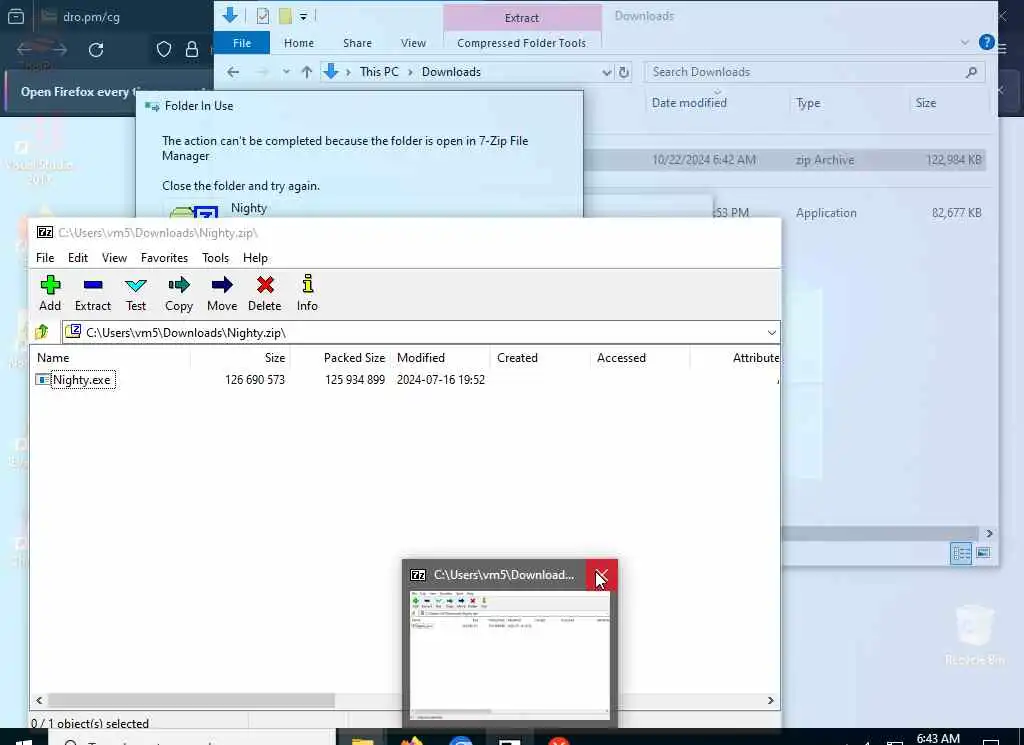
Task: Open the File tab in Explorer ribbon
Action: (x=242, y=43)
